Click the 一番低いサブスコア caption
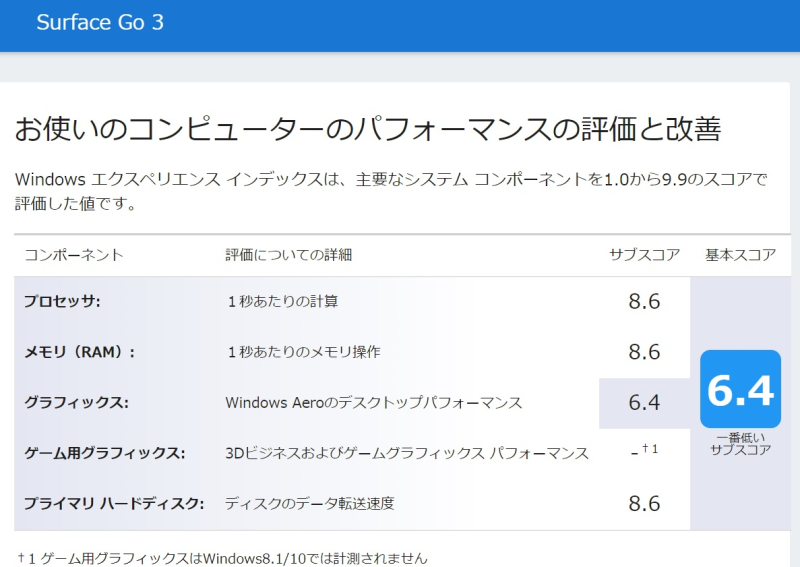Screen dimensions: 800x567 coord(740,443)
